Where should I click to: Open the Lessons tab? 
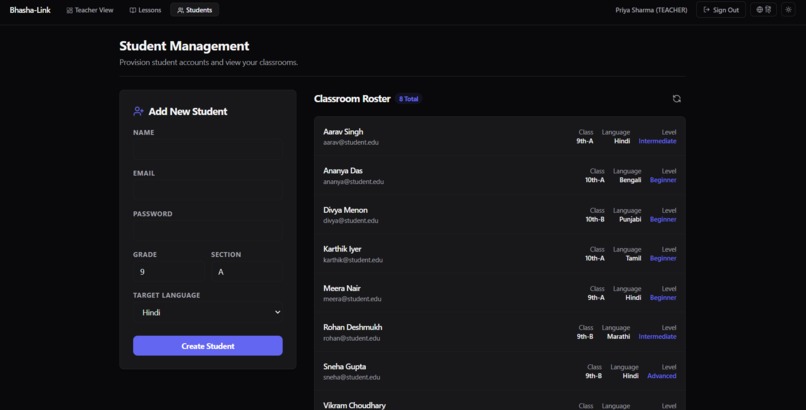coord(145,10)
